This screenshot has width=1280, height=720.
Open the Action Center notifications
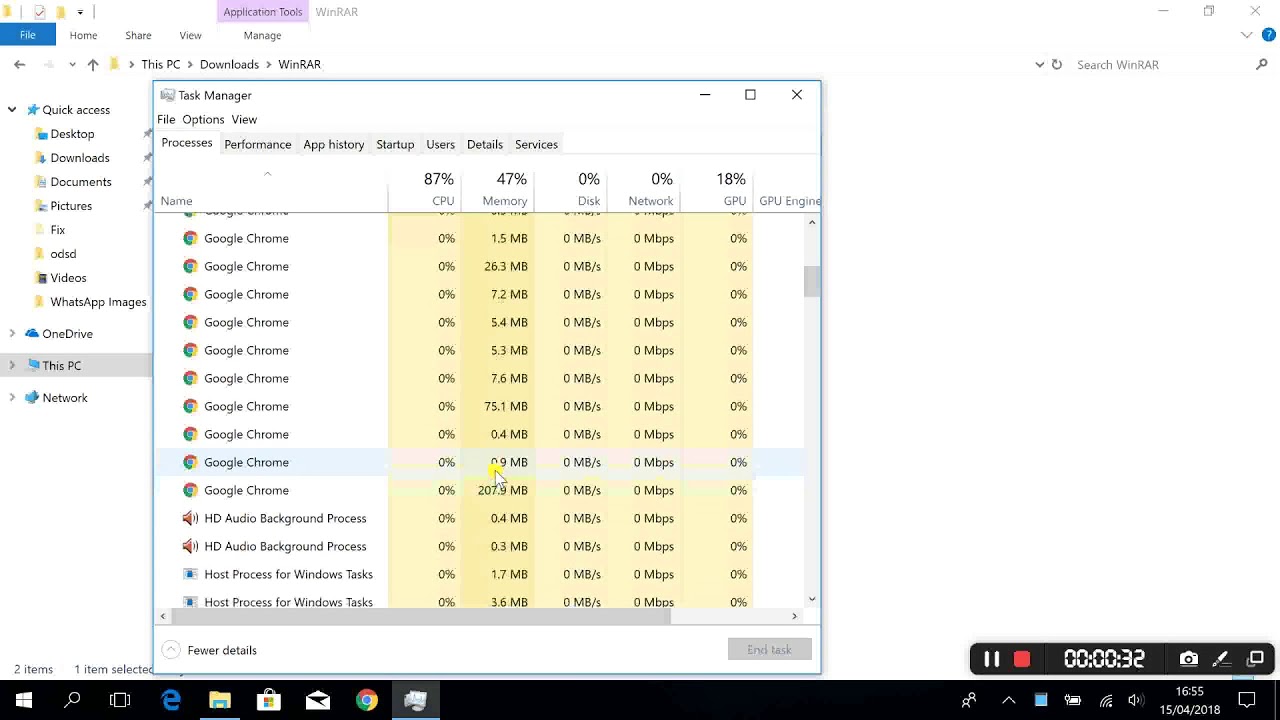point(1246,700)
